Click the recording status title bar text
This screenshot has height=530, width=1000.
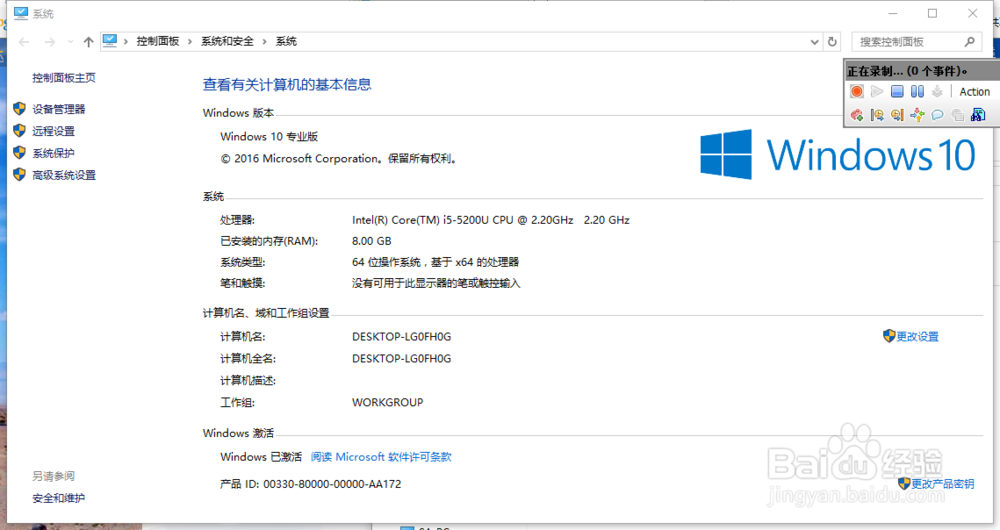pos(906,71)
